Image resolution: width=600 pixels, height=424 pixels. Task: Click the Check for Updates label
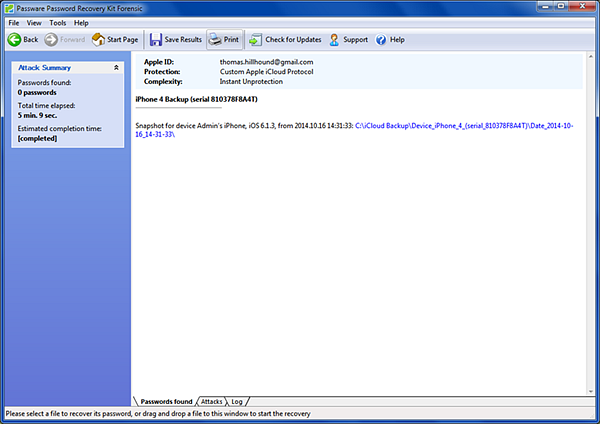pos(293,39)
